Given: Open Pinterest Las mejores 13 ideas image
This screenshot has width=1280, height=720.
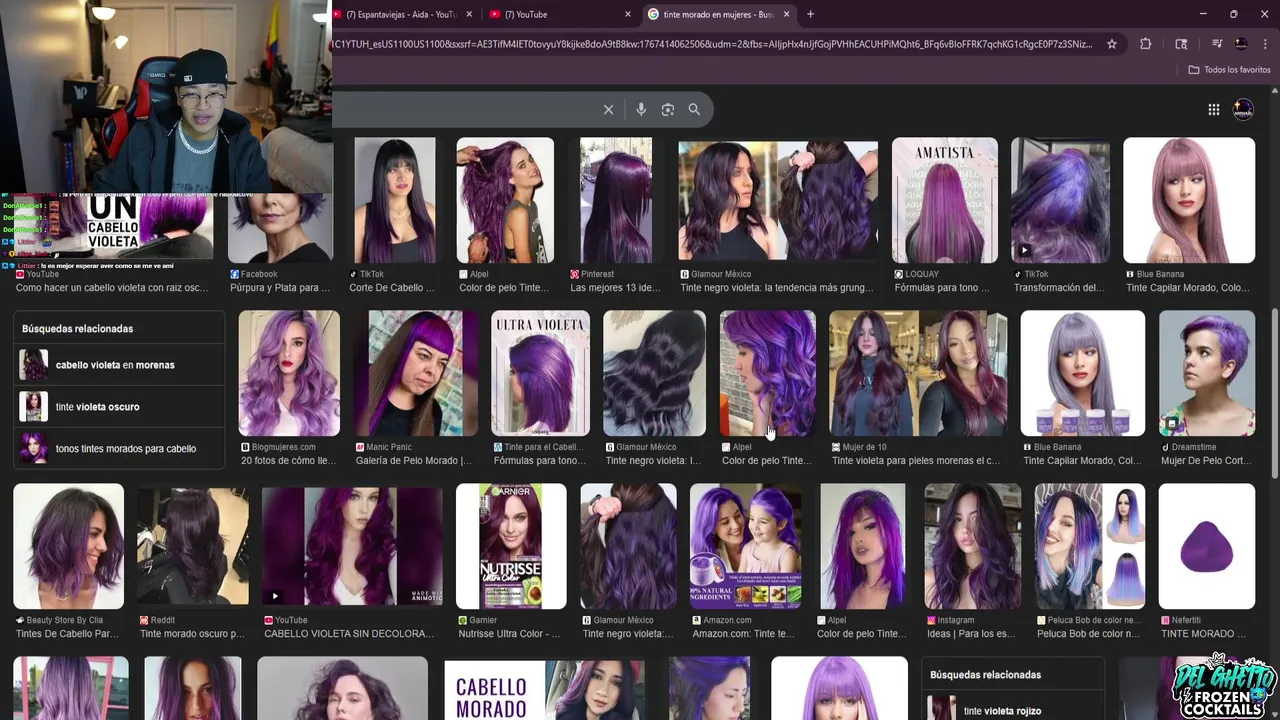Looking at the screenshot, I should pyautogui.click(x=616, y=200).
